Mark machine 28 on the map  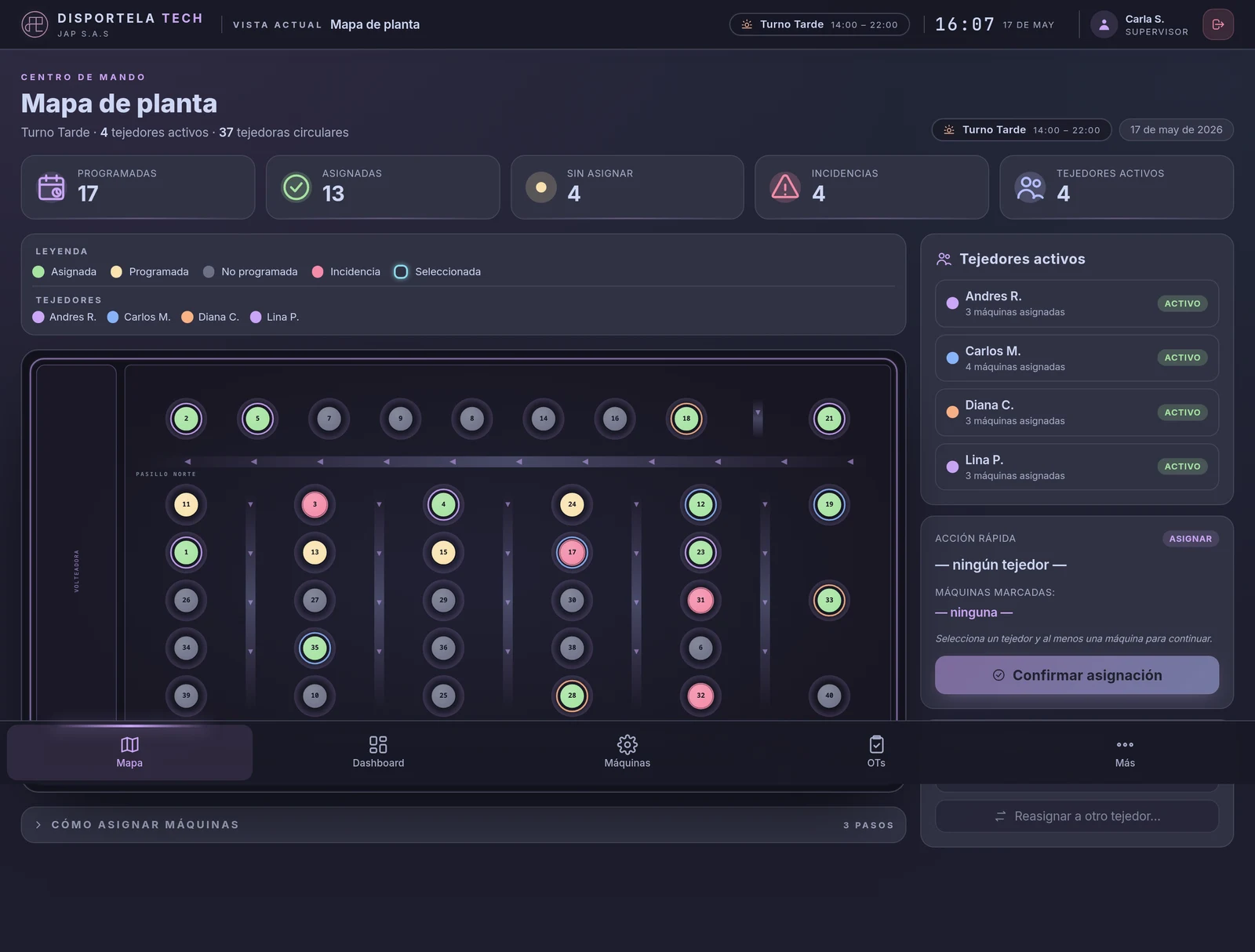tap(572, 696)
